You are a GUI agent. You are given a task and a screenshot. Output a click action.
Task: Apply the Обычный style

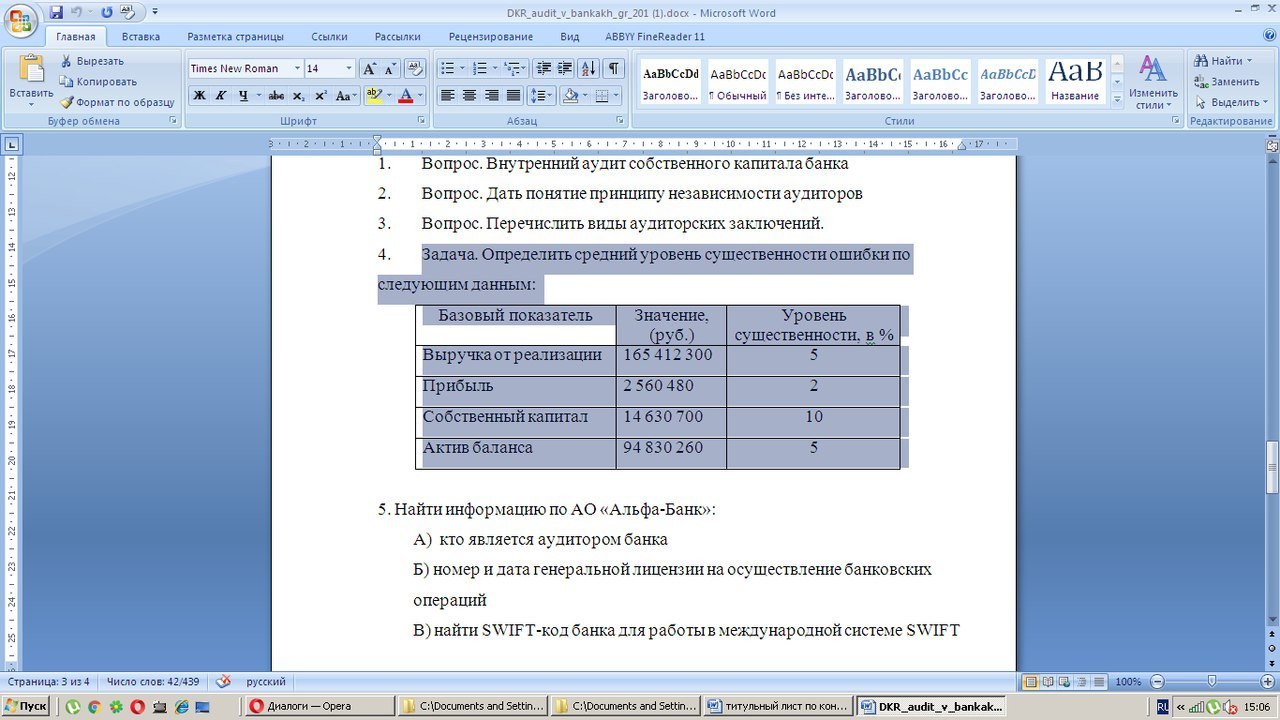click(738, 81)
